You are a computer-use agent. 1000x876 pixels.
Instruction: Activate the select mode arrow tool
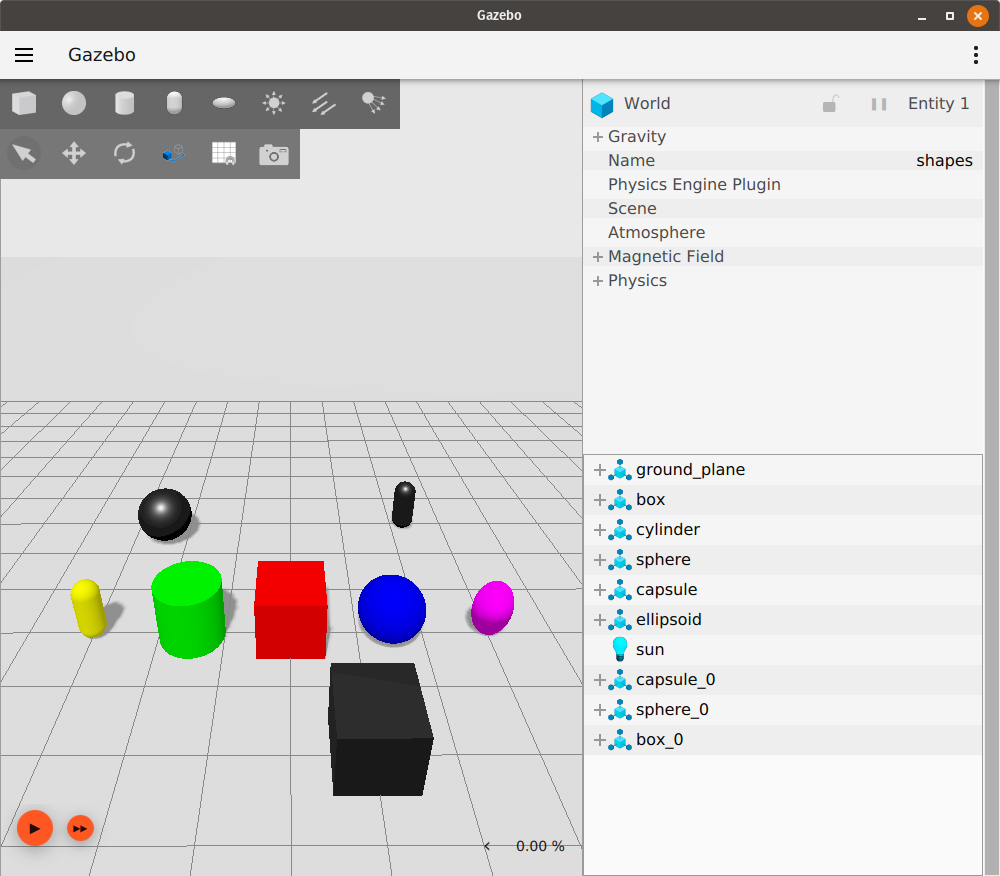pos(24,154)
